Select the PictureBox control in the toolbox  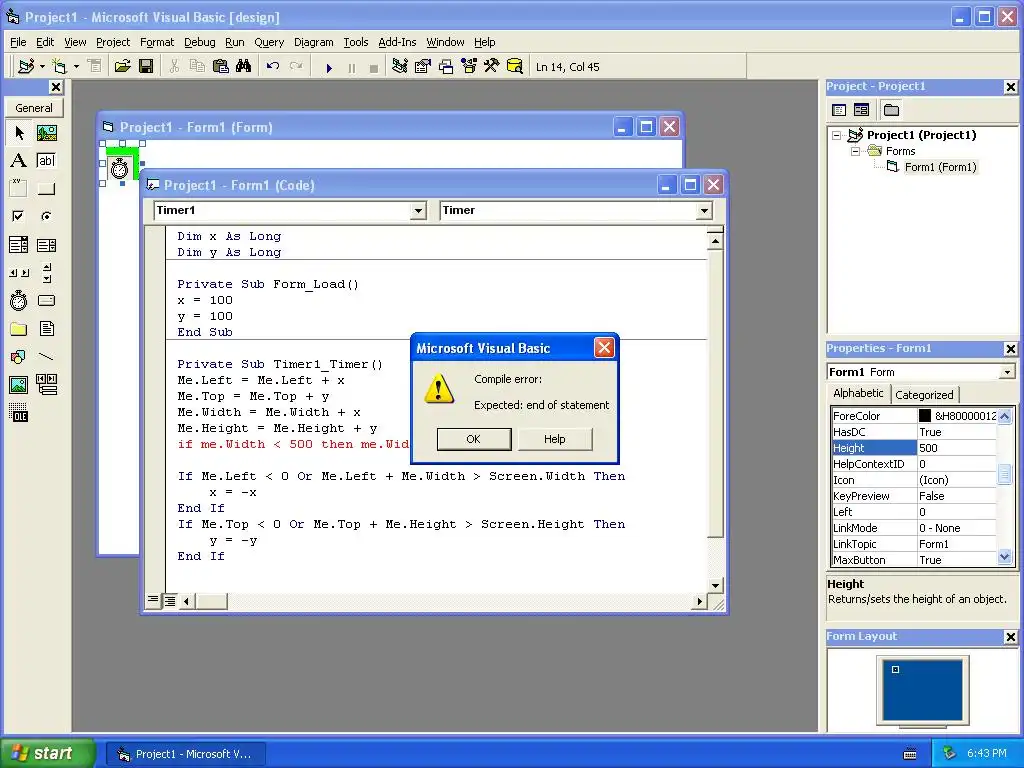46,133
